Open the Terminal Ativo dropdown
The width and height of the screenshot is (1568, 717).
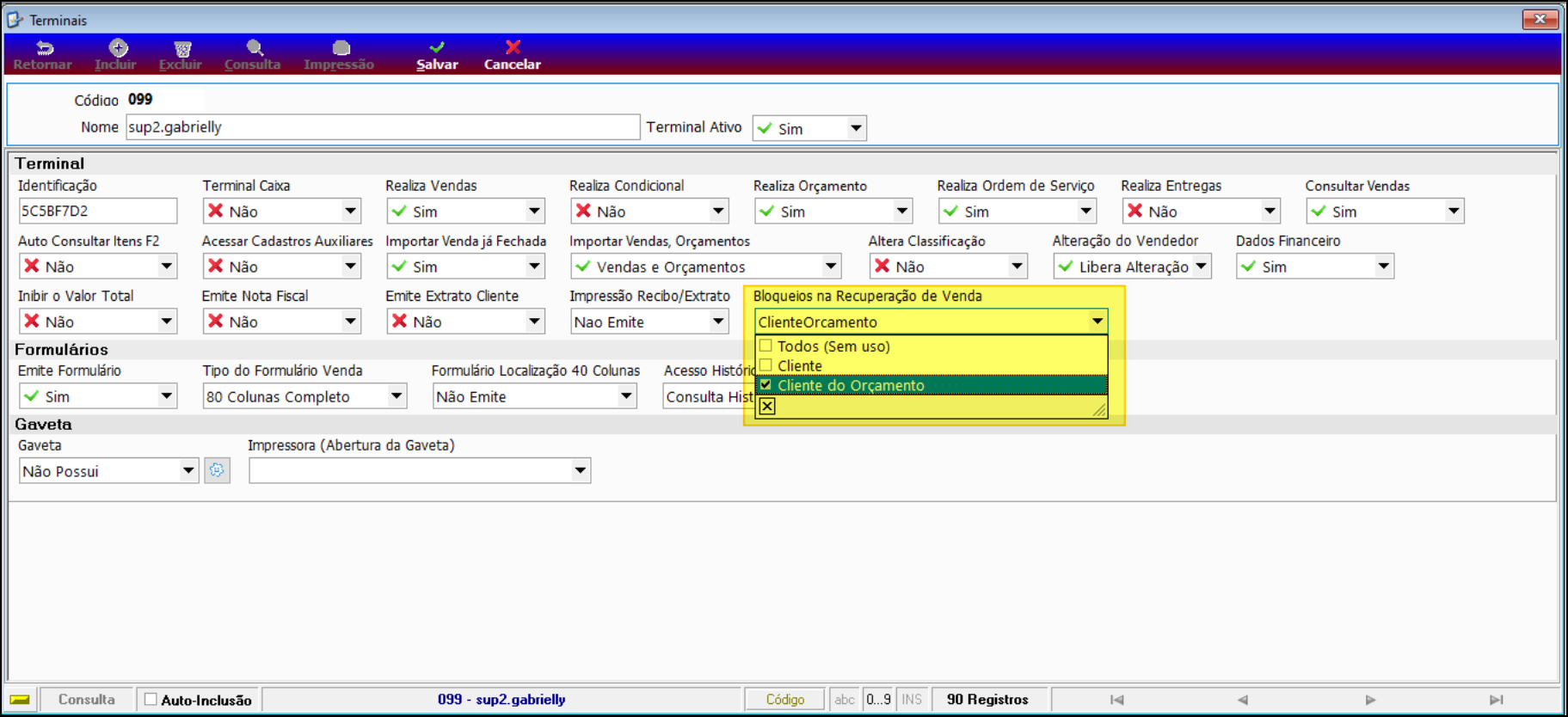coord(856,128)
